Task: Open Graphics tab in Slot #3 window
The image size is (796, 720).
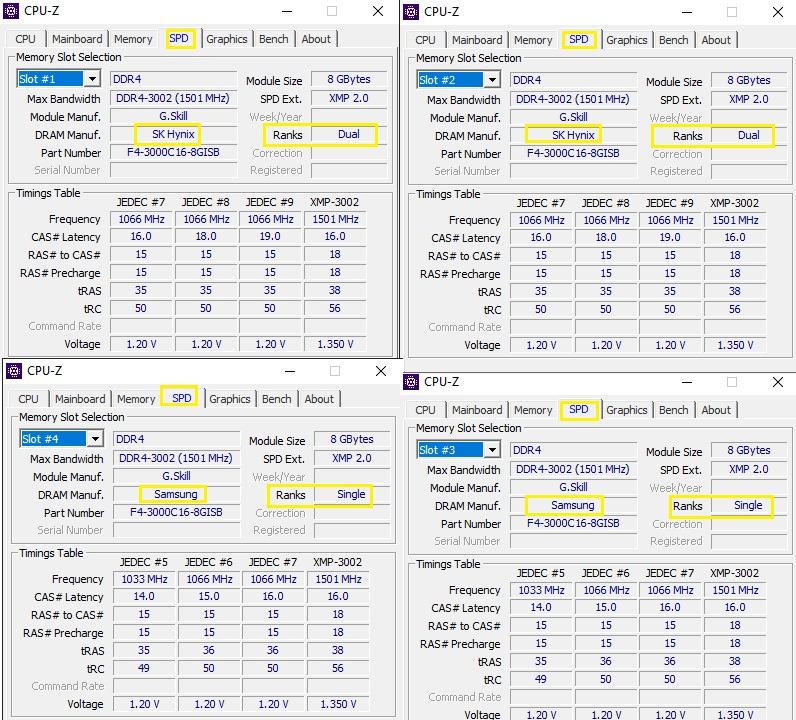Action: point(626,410)
